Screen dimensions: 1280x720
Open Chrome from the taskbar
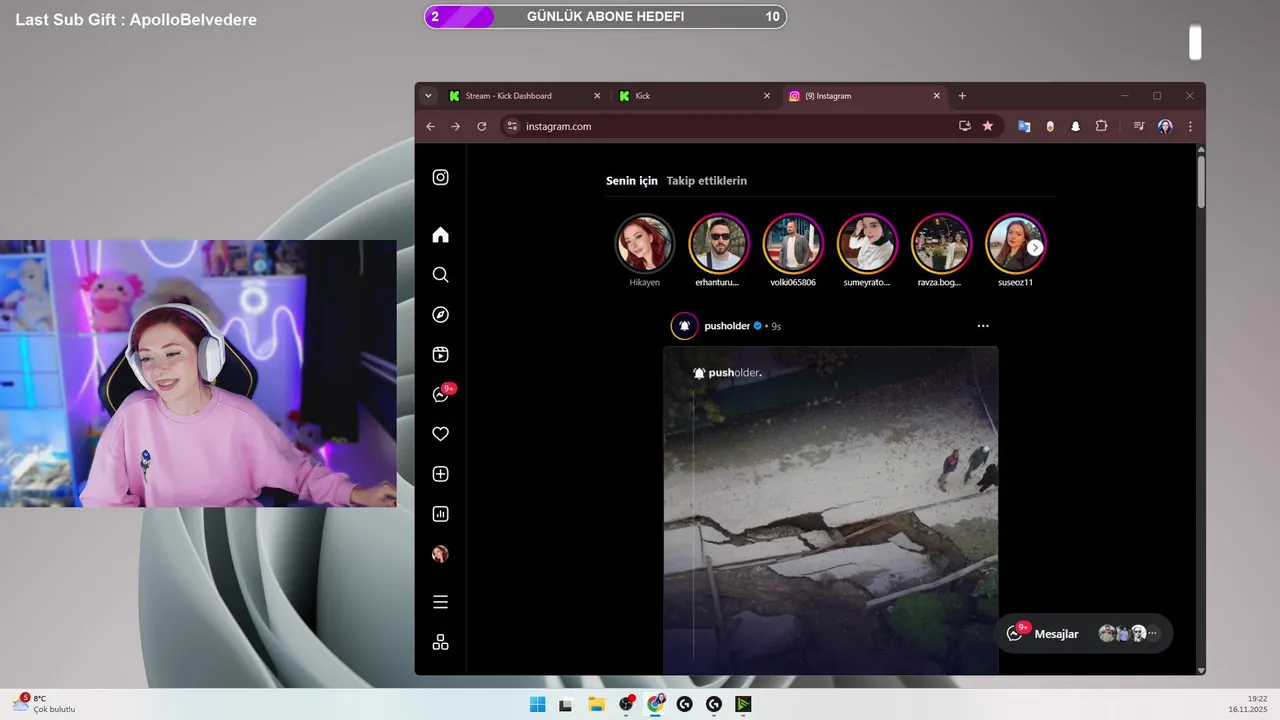[655, 704]
